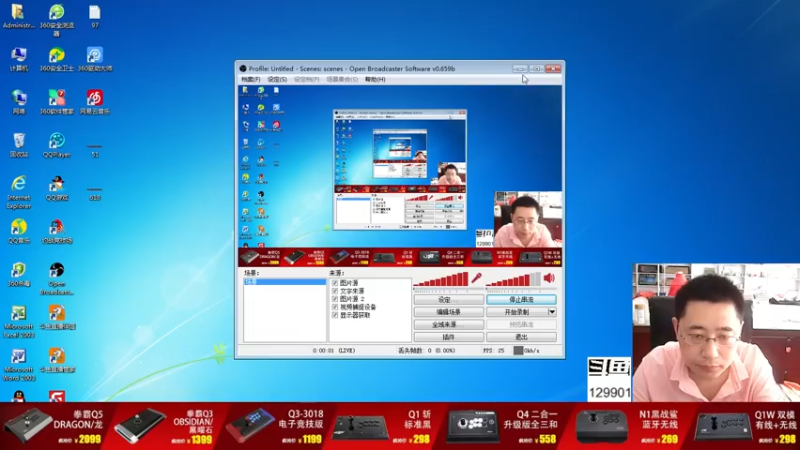Launch the 360软件管家 shortcut

coord(57,102)
